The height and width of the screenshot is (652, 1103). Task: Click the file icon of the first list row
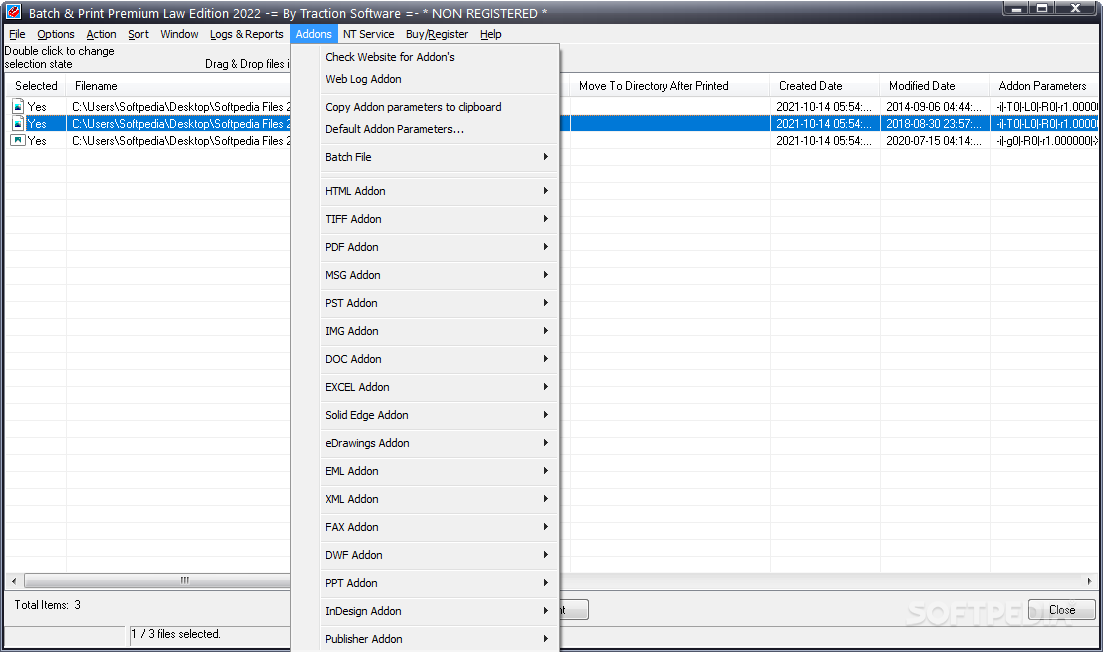point(18,106)
